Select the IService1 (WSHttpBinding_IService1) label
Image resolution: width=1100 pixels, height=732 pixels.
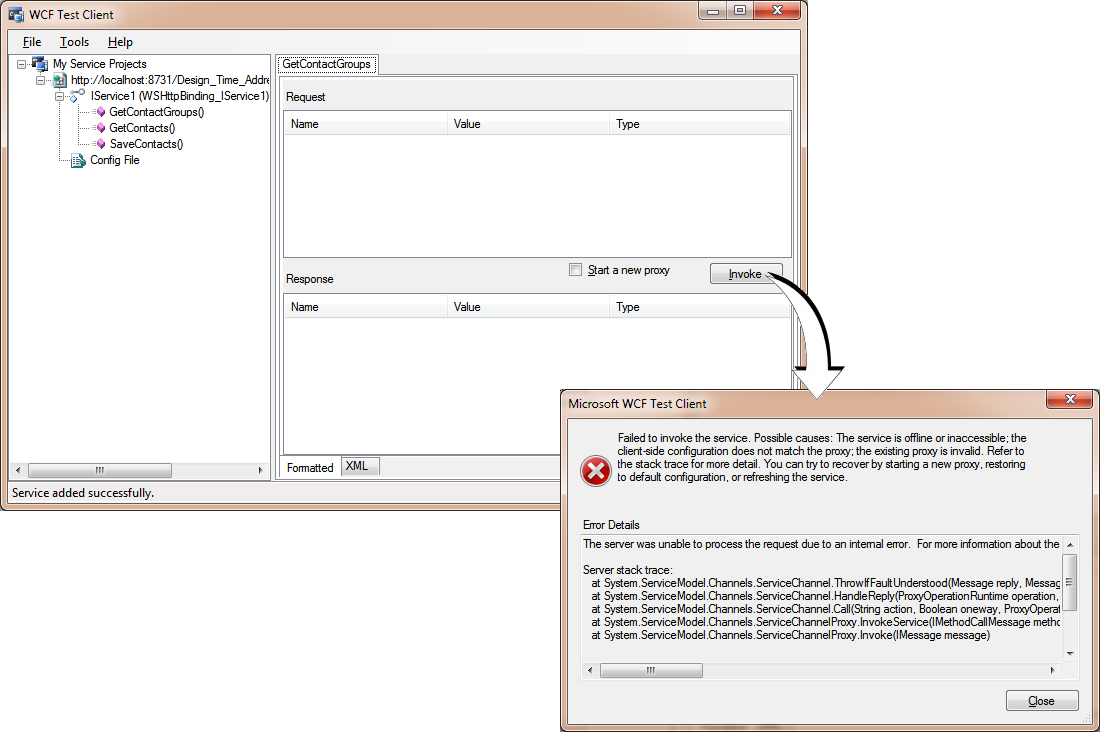(180, 96)
